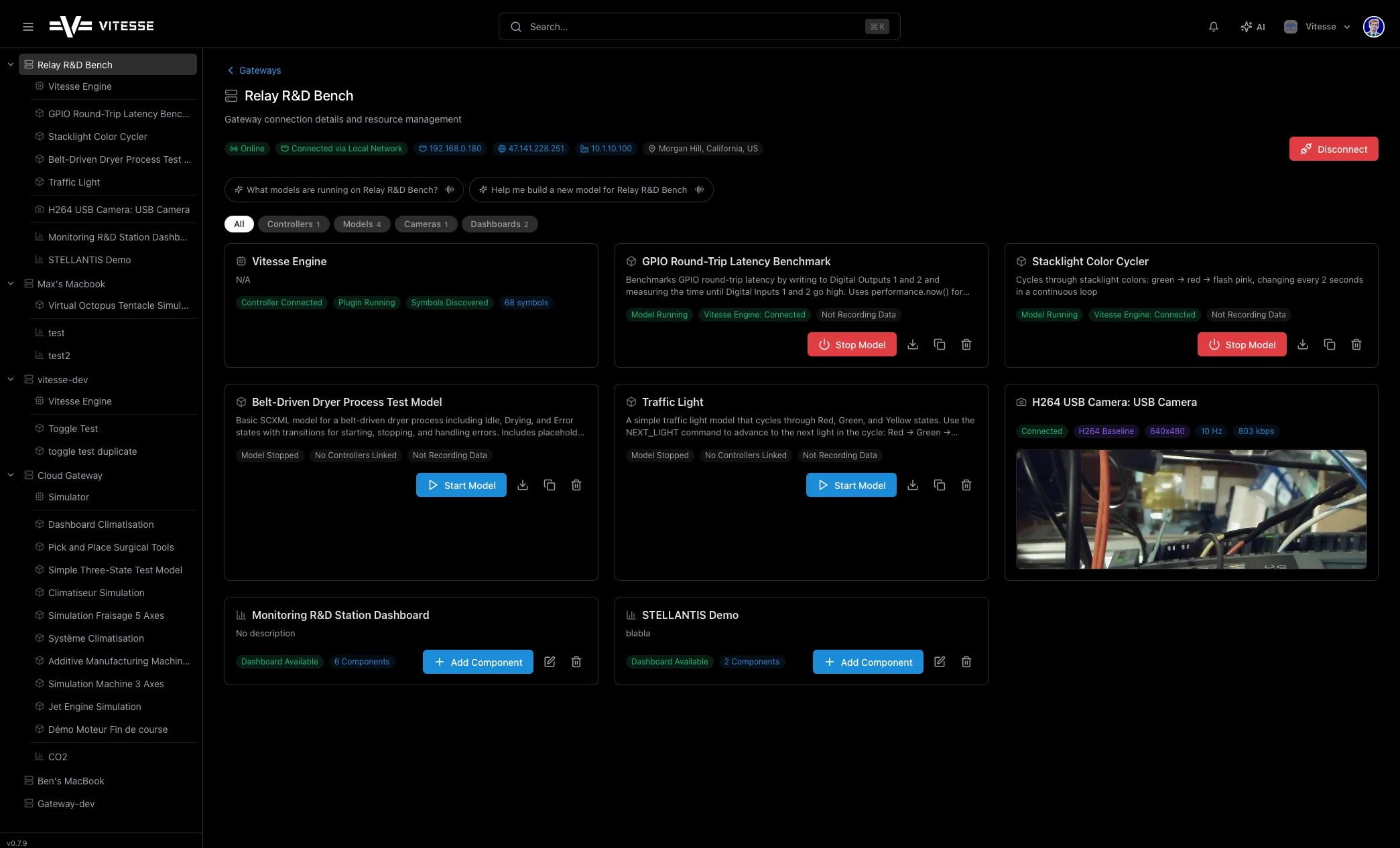The height and width of the screenshot is (848, 1400).
Task: Go back to Gateways link
Action: pos(254,70)
